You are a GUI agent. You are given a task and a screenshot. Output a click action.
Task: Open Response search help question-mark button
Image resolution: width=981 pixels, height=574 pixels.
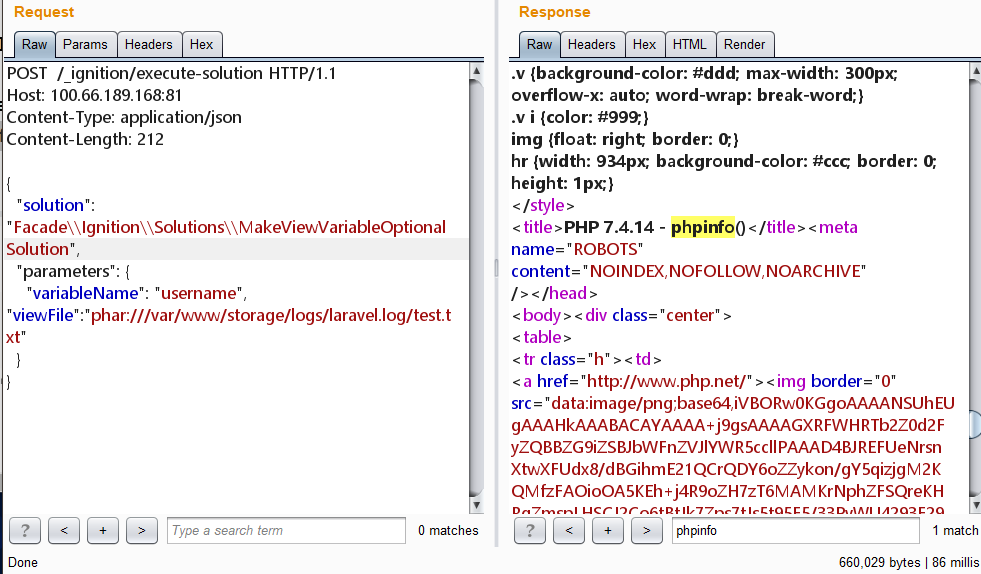pyautogui.click(x=530, y=531)
